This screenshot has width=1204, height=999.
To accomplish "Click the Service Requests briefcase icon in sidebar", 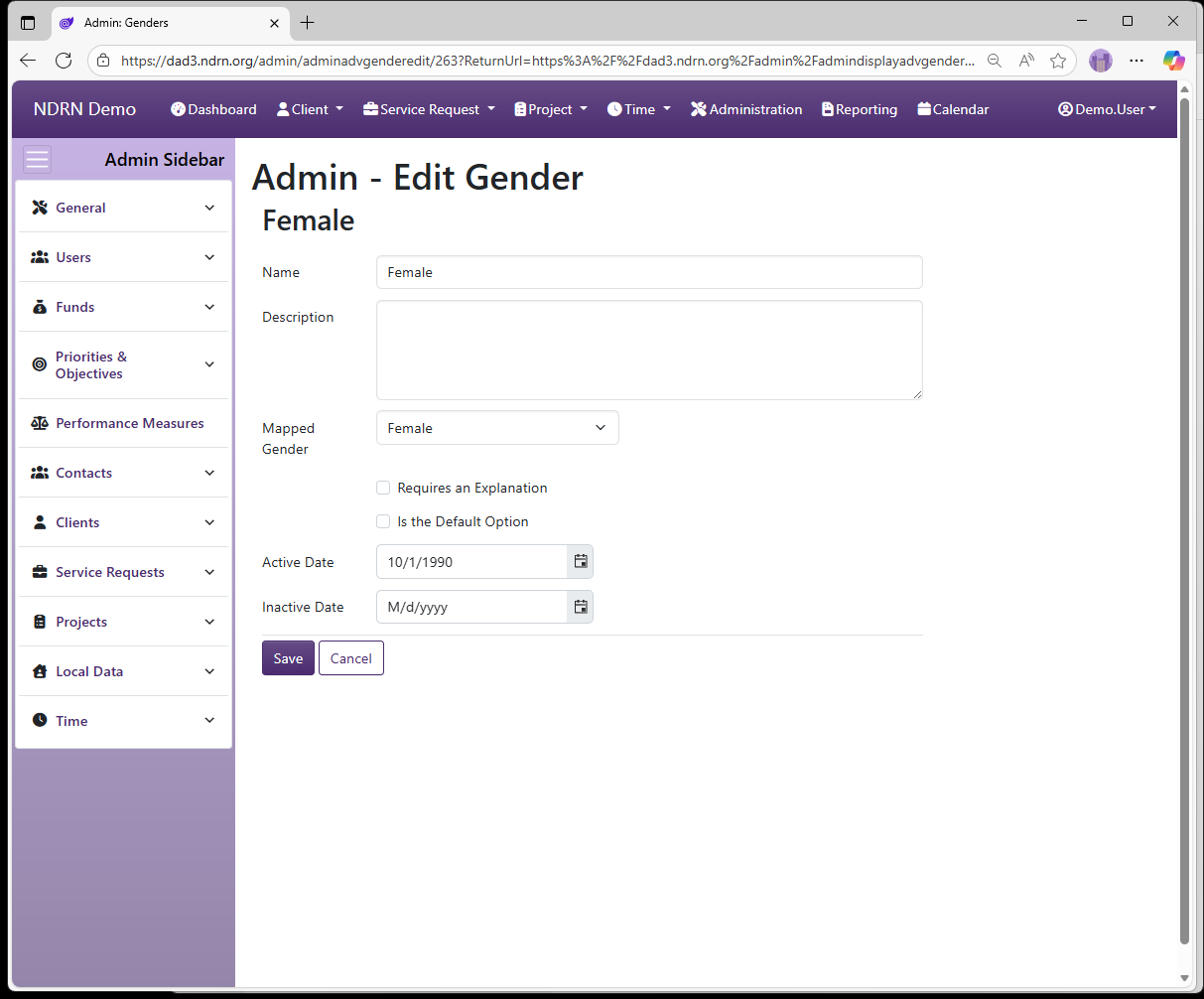I will (x=40, y=572).
